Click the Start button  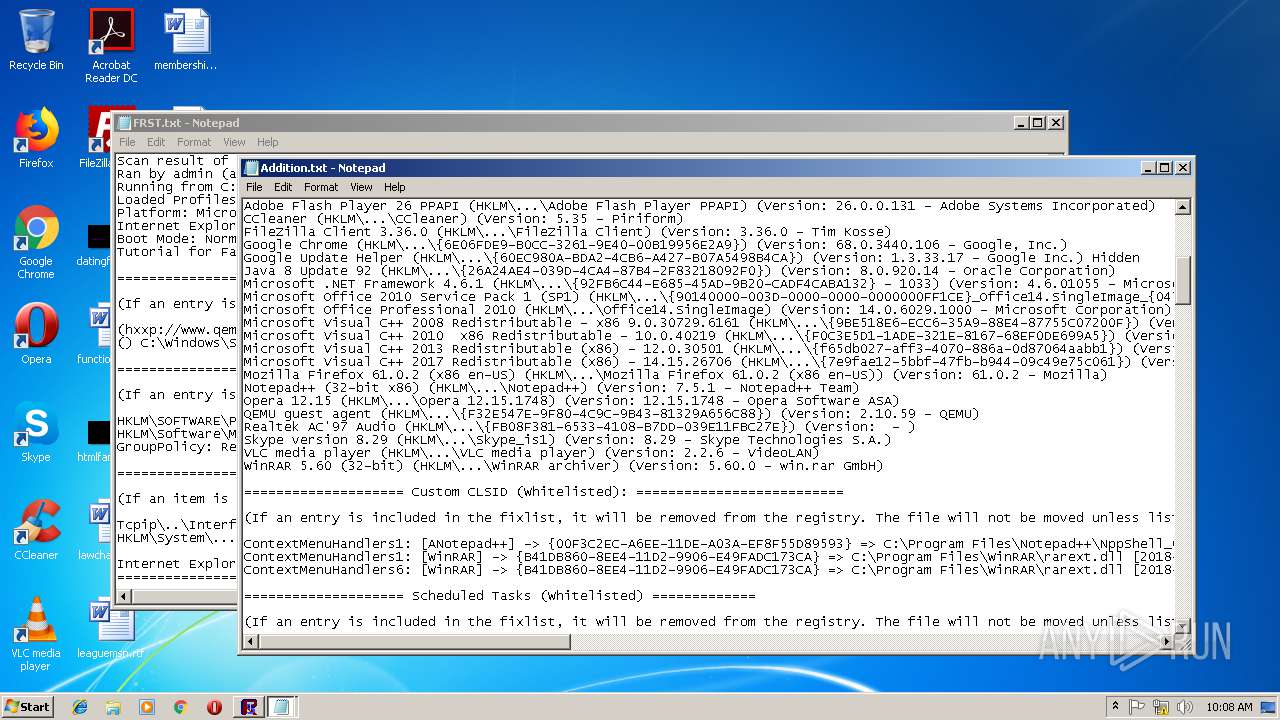(x=27, y=706)
